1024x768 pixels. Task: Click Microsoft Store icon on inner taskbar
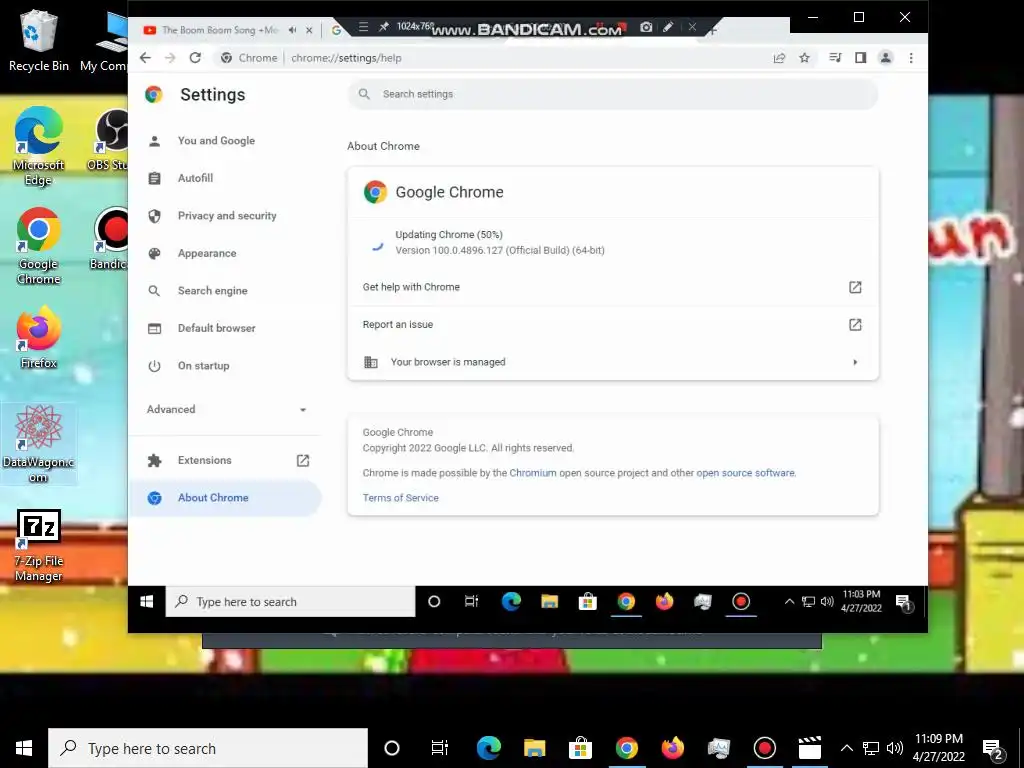[588, 601]
